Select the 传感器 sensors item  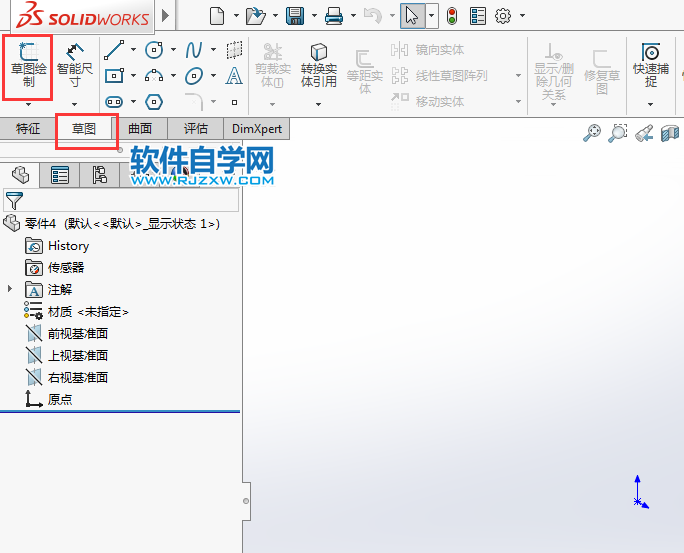(x=55, y=268)
